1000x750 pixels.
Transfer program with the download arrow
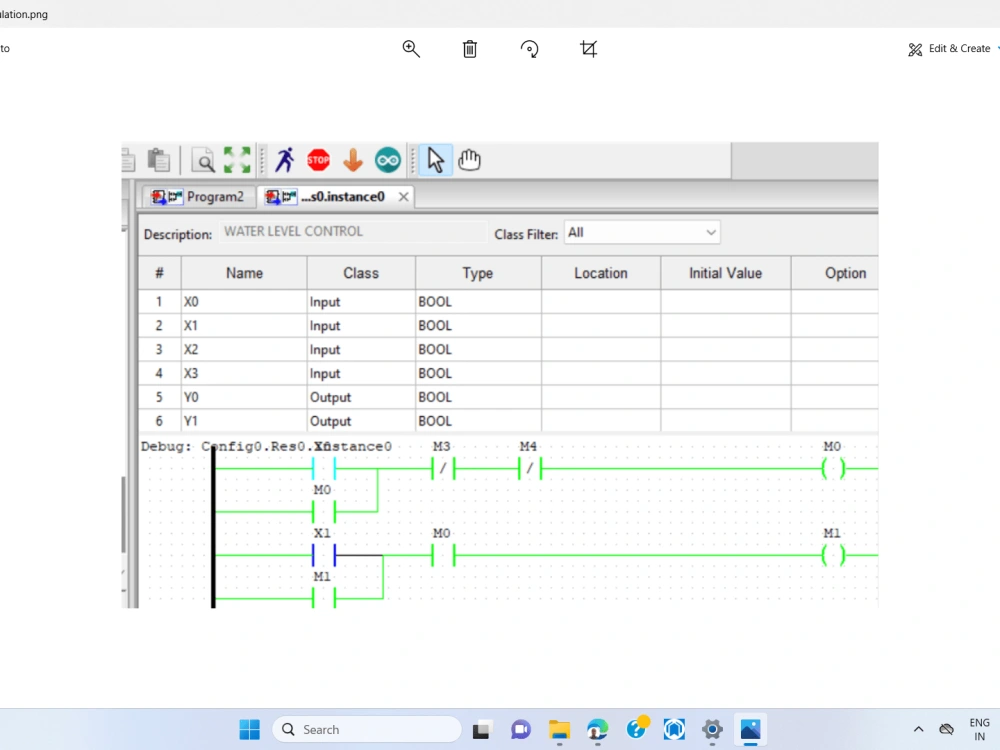(353, 159)
